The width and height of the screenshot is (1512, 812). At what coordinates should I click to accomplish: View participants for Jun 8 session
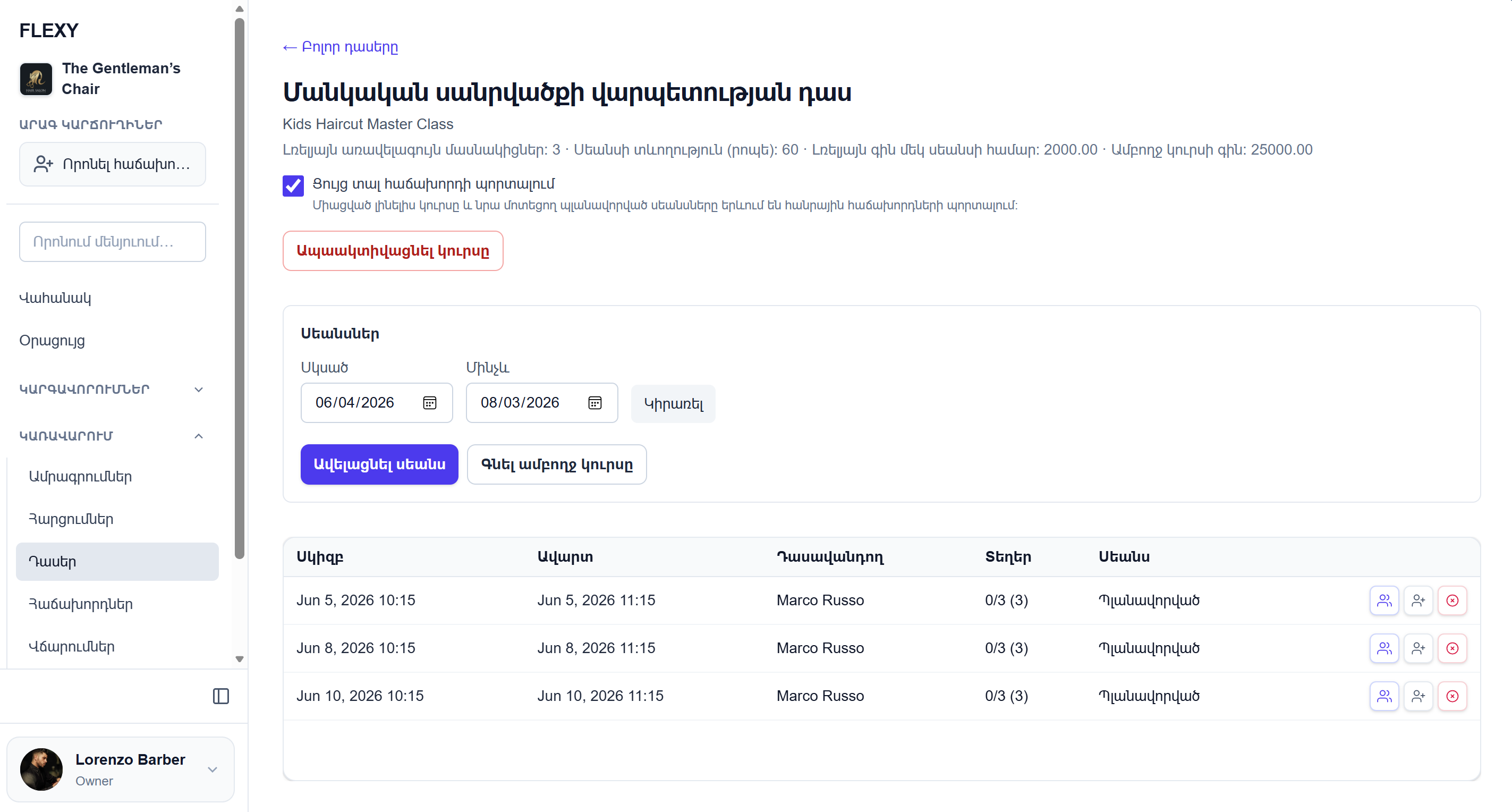1384,648
